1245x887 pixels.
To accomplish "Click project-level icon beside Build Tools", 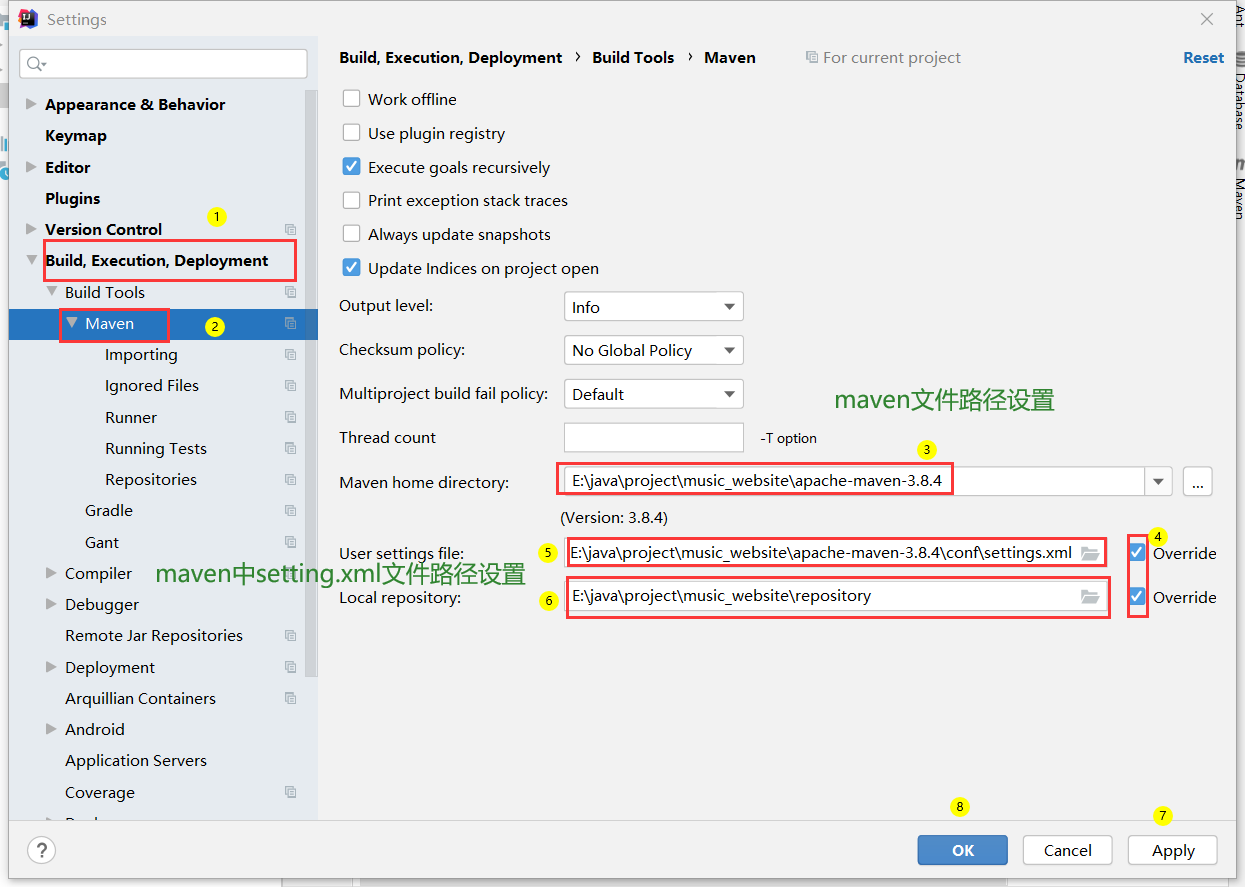I will pos(290,292).
